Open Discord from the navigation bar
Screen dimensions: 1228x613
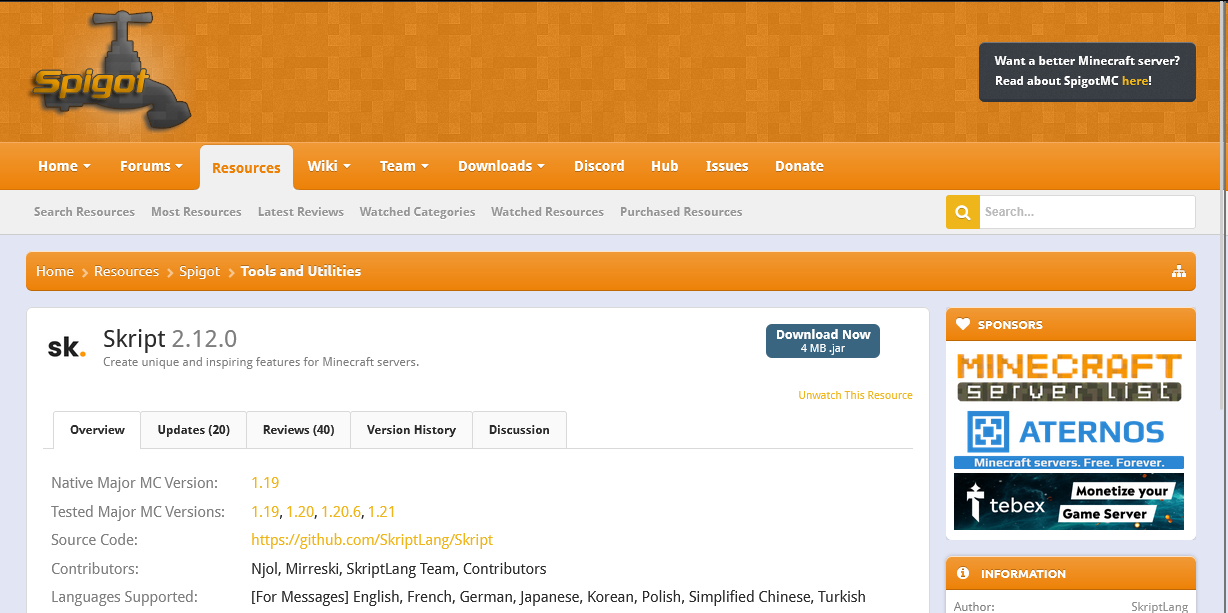599,166
